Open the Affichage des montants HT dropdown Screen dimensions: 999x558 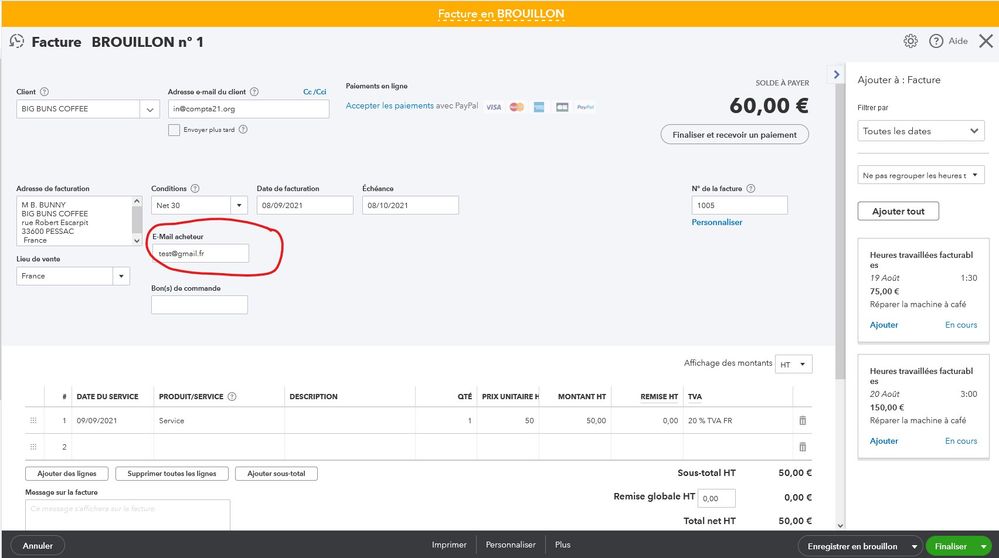794,364
